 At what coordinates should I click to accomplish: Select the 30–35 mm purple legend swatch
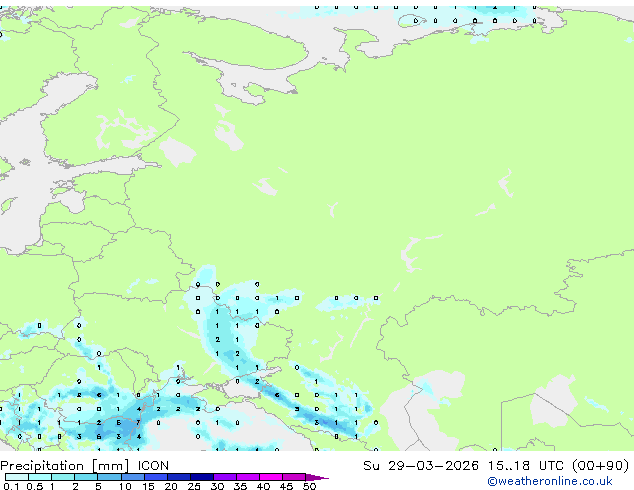[x=225, y=477]
